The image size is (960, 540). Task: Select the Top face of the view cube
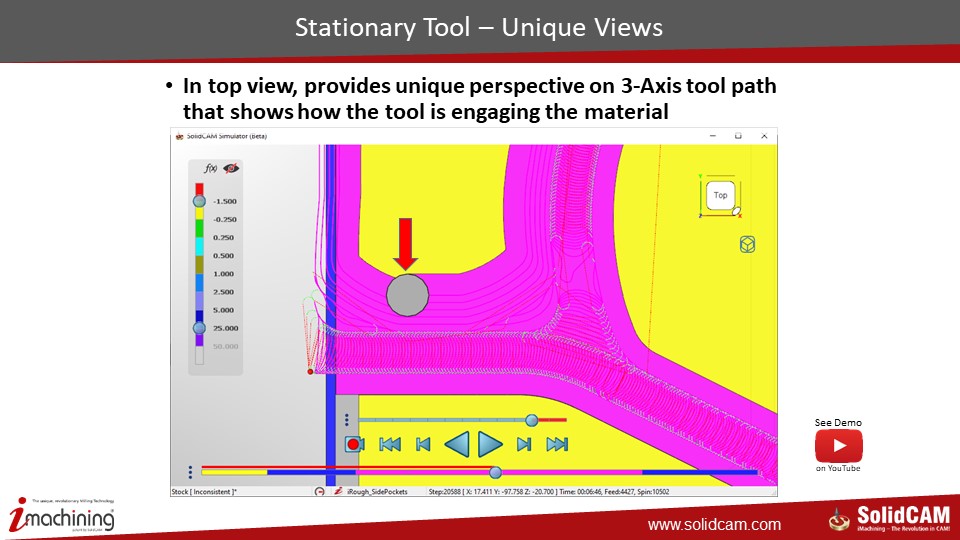click(x=720, y=196)
